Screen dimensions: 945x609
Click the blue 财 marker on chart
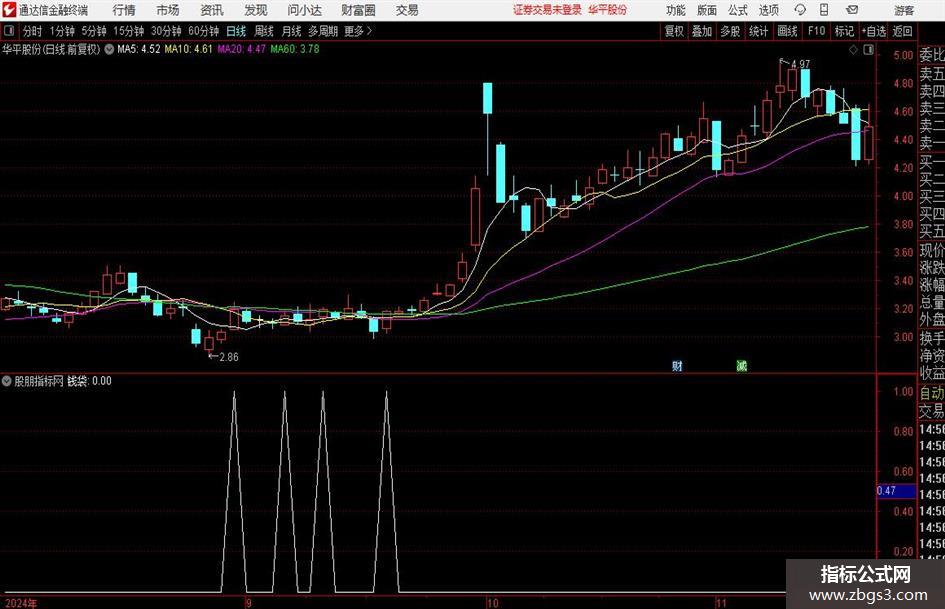click(x=677, y=365)
